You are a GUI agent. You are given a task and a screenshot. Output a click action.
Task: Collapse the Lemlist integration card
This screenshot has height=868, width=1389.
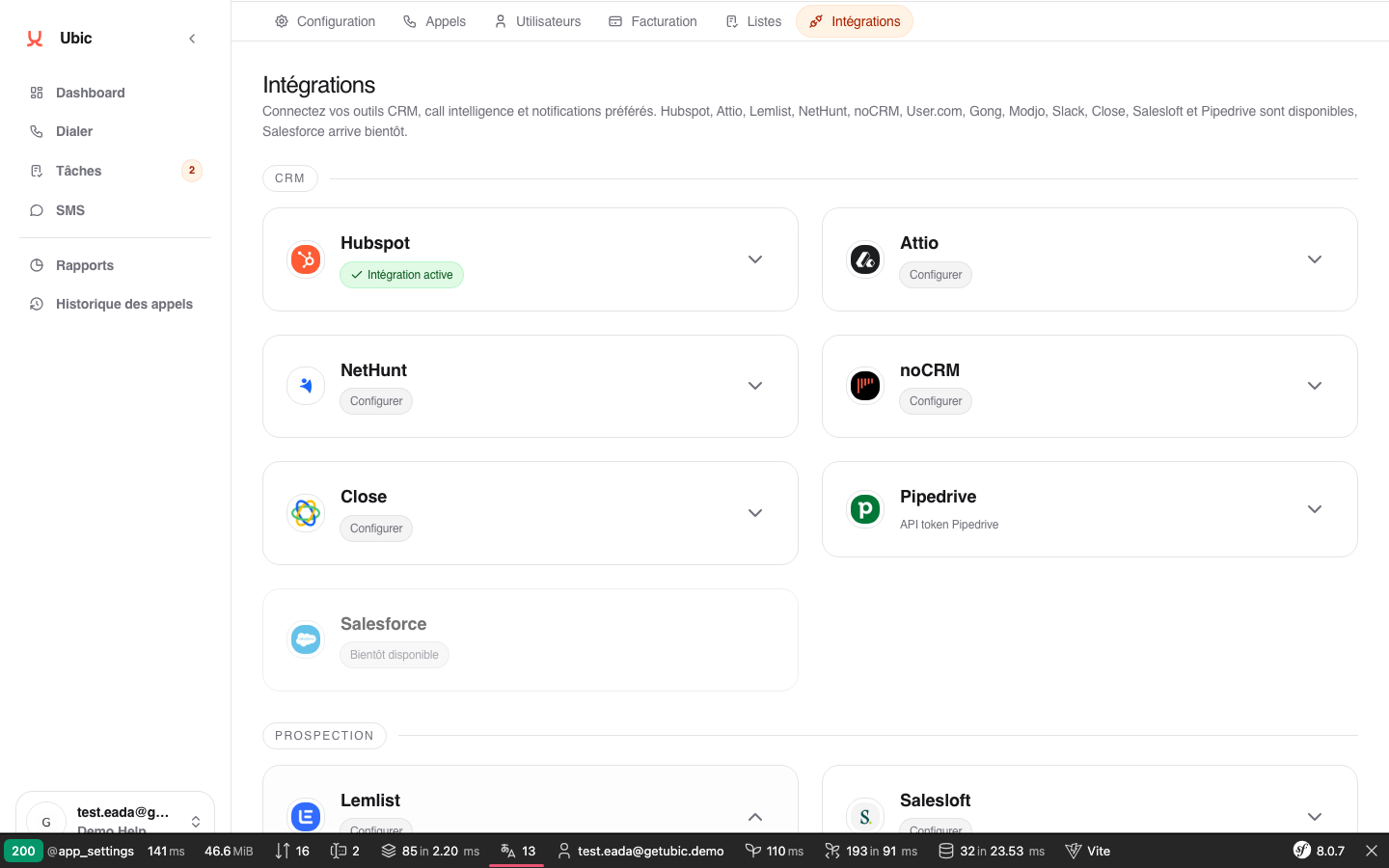[755, 817]
